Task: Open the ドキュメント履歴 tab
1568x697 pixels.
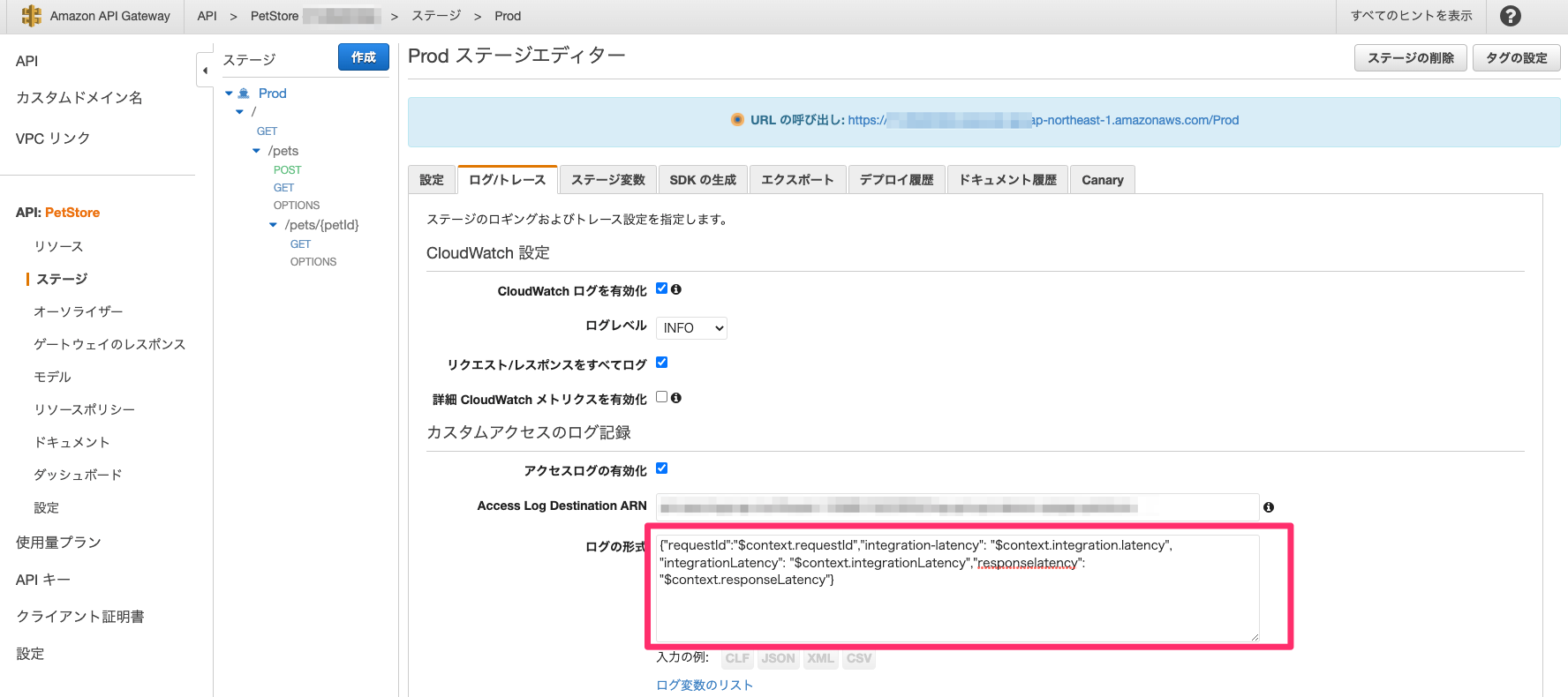Action: 1007,180
